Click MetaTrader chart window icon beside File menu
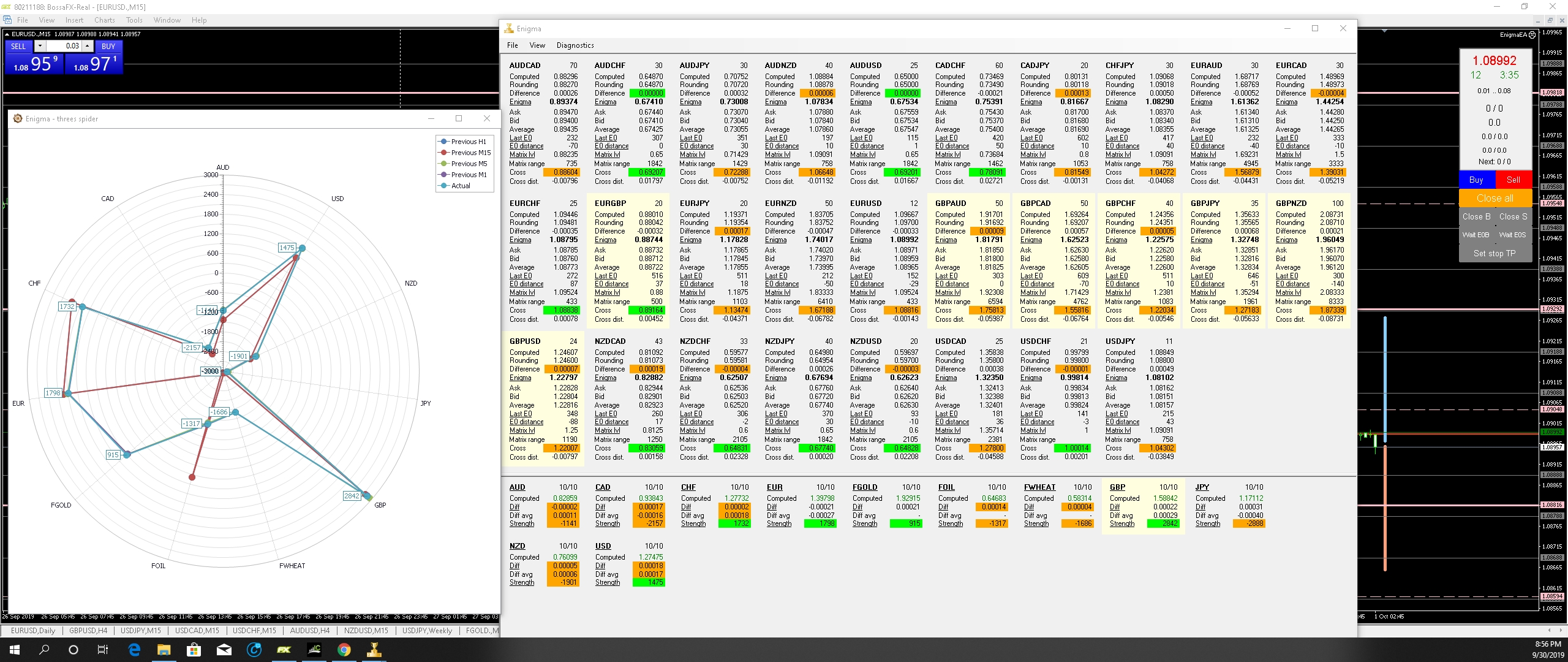1568x662 pixels. click(x=7, y=20)
